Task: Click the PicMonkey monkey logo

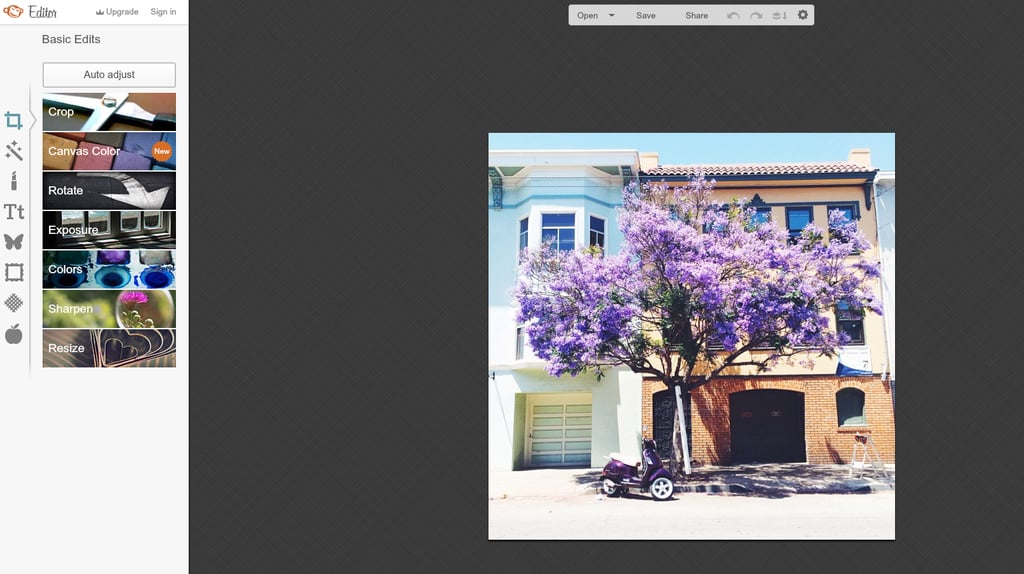Action: (x=13, y=12)
